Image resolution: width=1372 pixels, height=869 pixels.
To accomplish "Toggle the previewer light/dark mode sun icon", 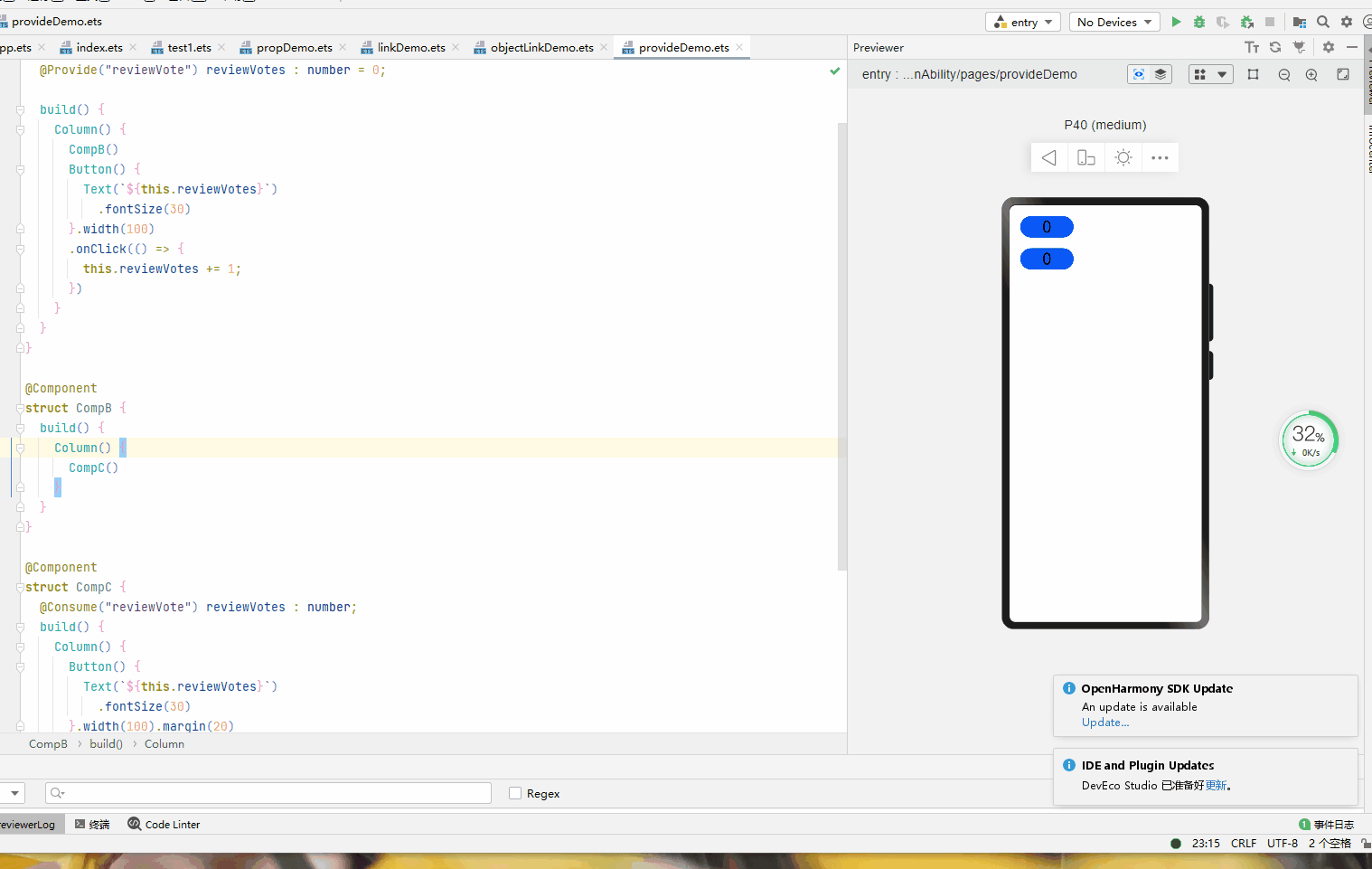I will pyautogui.click(x=1123, y=158).
